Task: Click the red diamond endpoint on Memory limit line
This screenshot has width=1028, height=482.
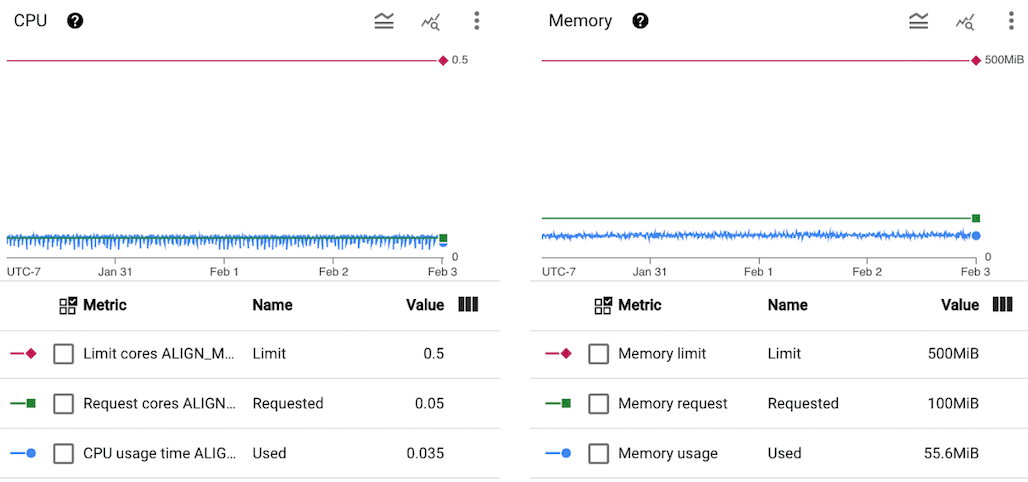Action: pyautogui.click(x=976, y=60)
